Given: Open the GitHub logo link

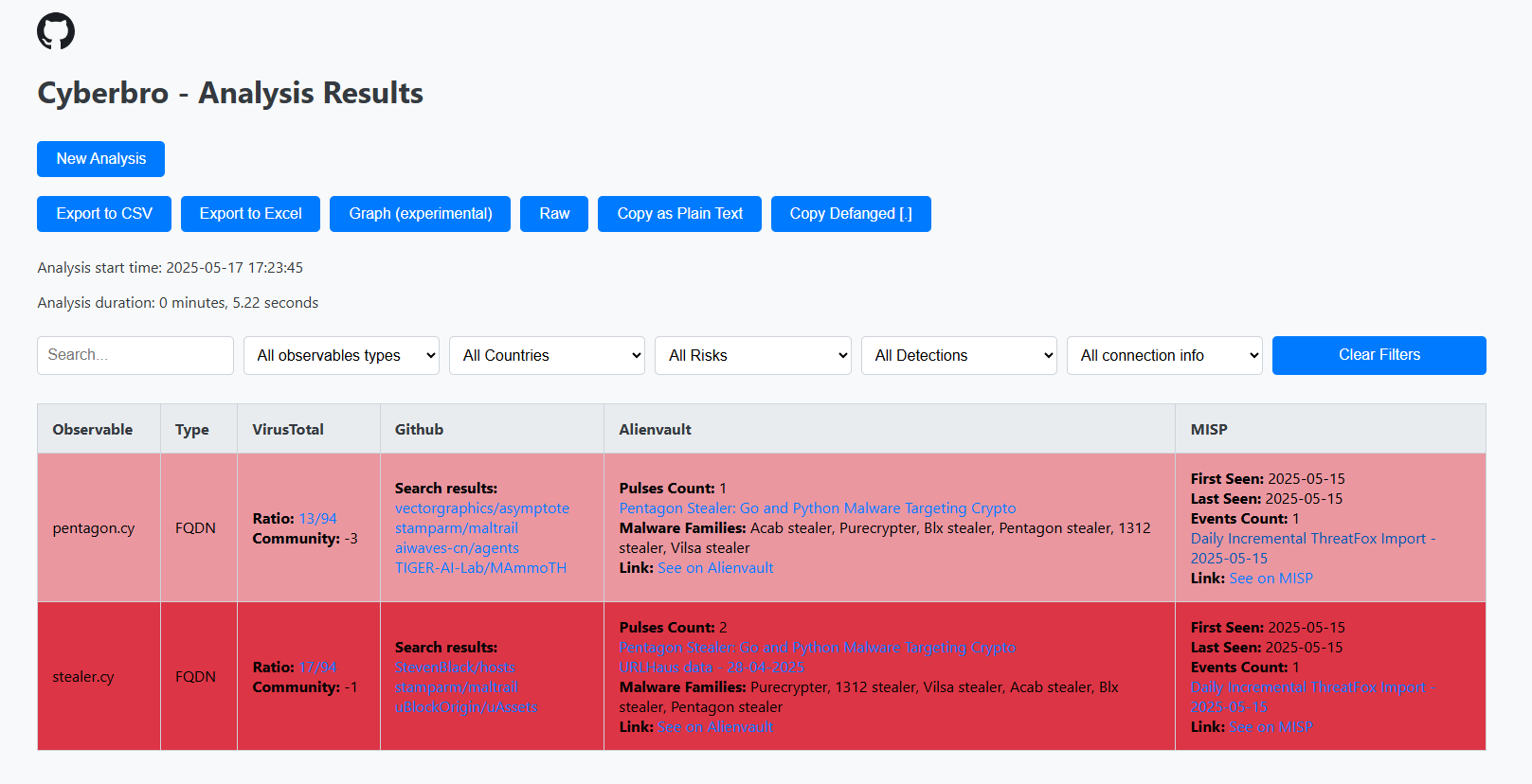Looking at the screenshot, I should (x=56, y=31).
